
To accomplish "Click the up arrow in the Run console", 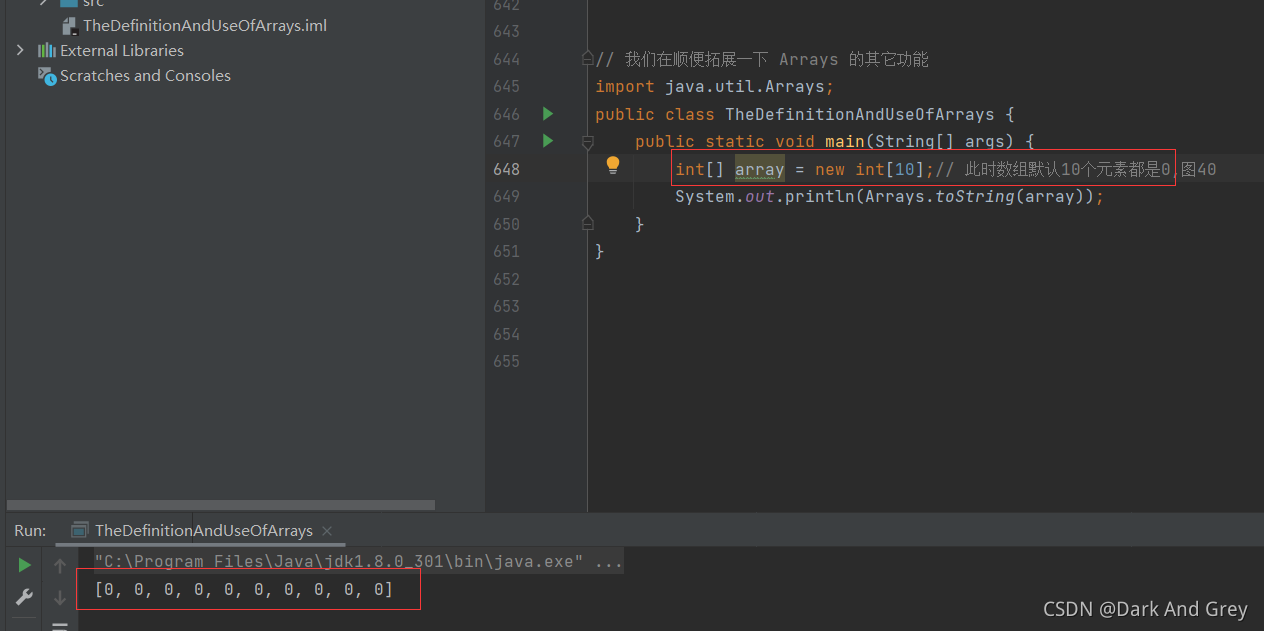I will point(60,566).
